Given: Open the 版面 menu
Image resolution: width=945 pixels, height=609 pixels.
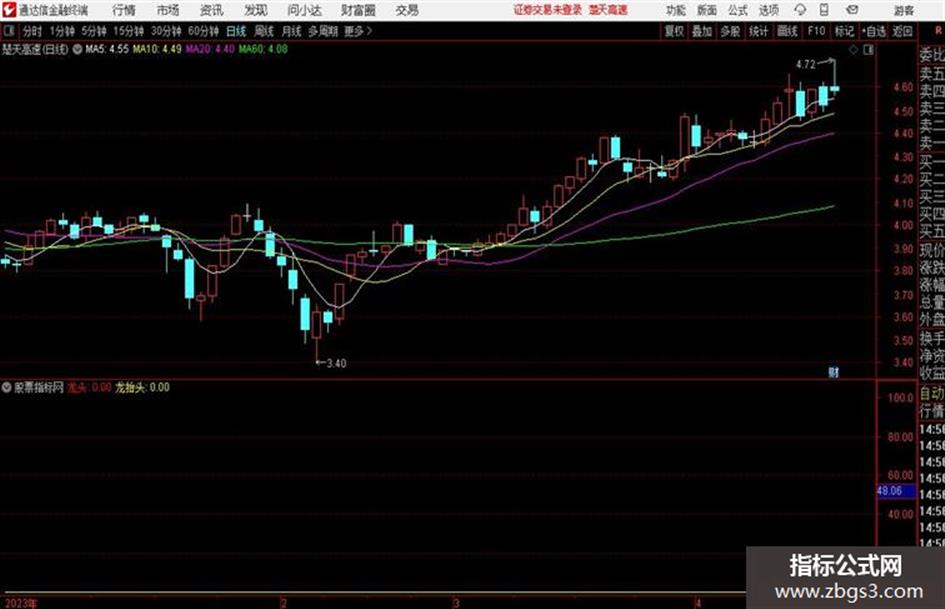Looking at the screenshot, I should pyautogui.click(x=706, y=10).
